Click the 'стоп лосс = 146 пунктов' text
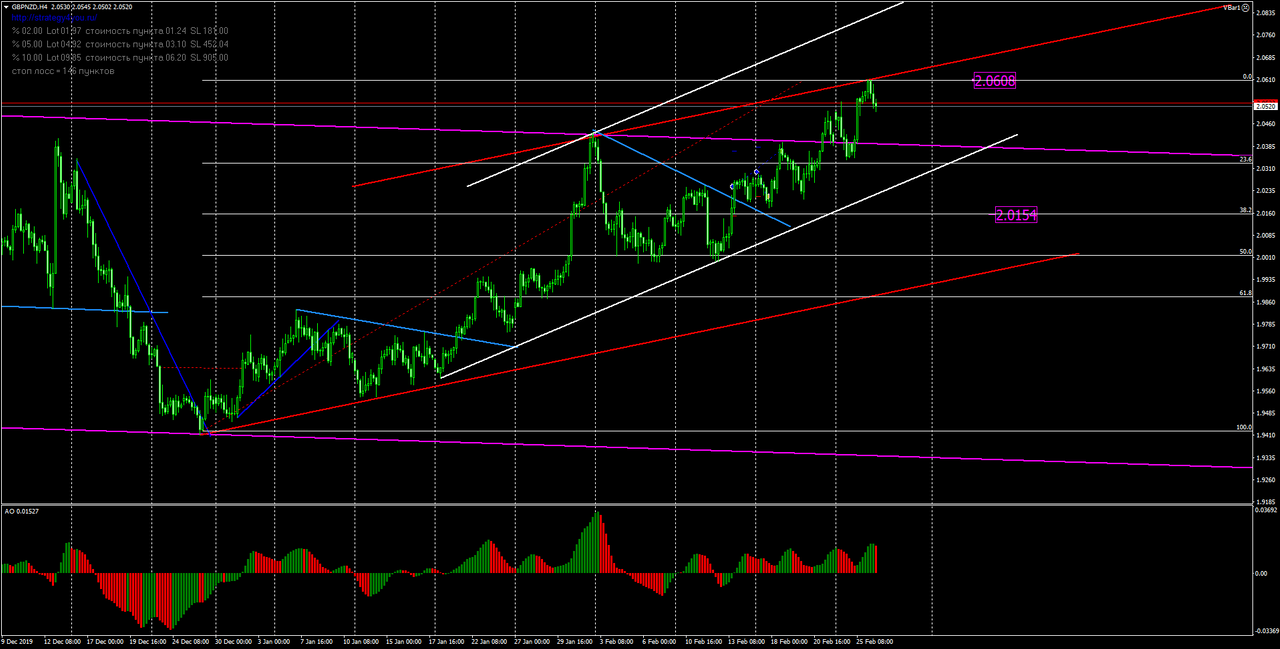Screen dimensions: 1280x649 [x=63, y=72]
